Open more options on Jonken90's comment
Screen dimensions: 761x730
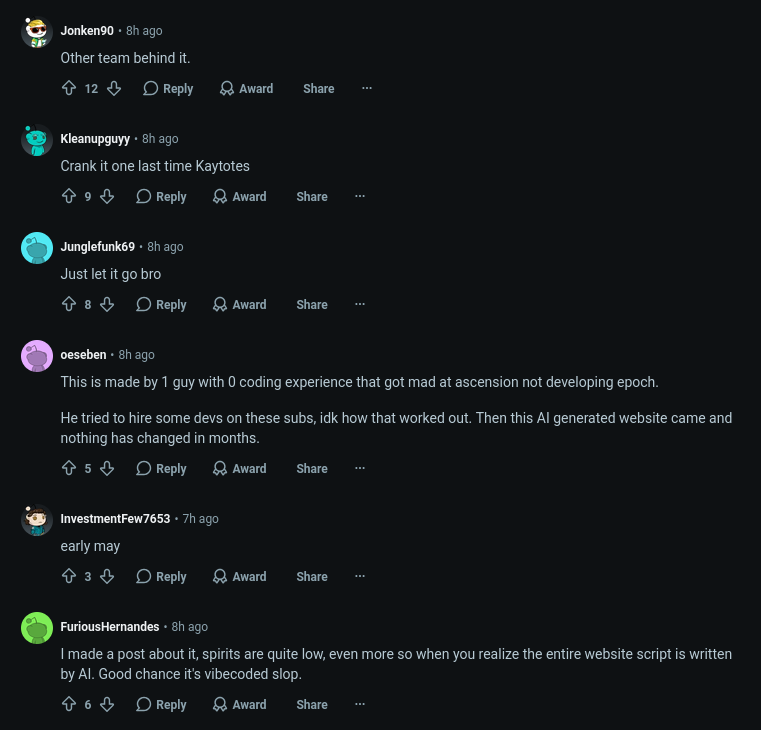point(367,88)
